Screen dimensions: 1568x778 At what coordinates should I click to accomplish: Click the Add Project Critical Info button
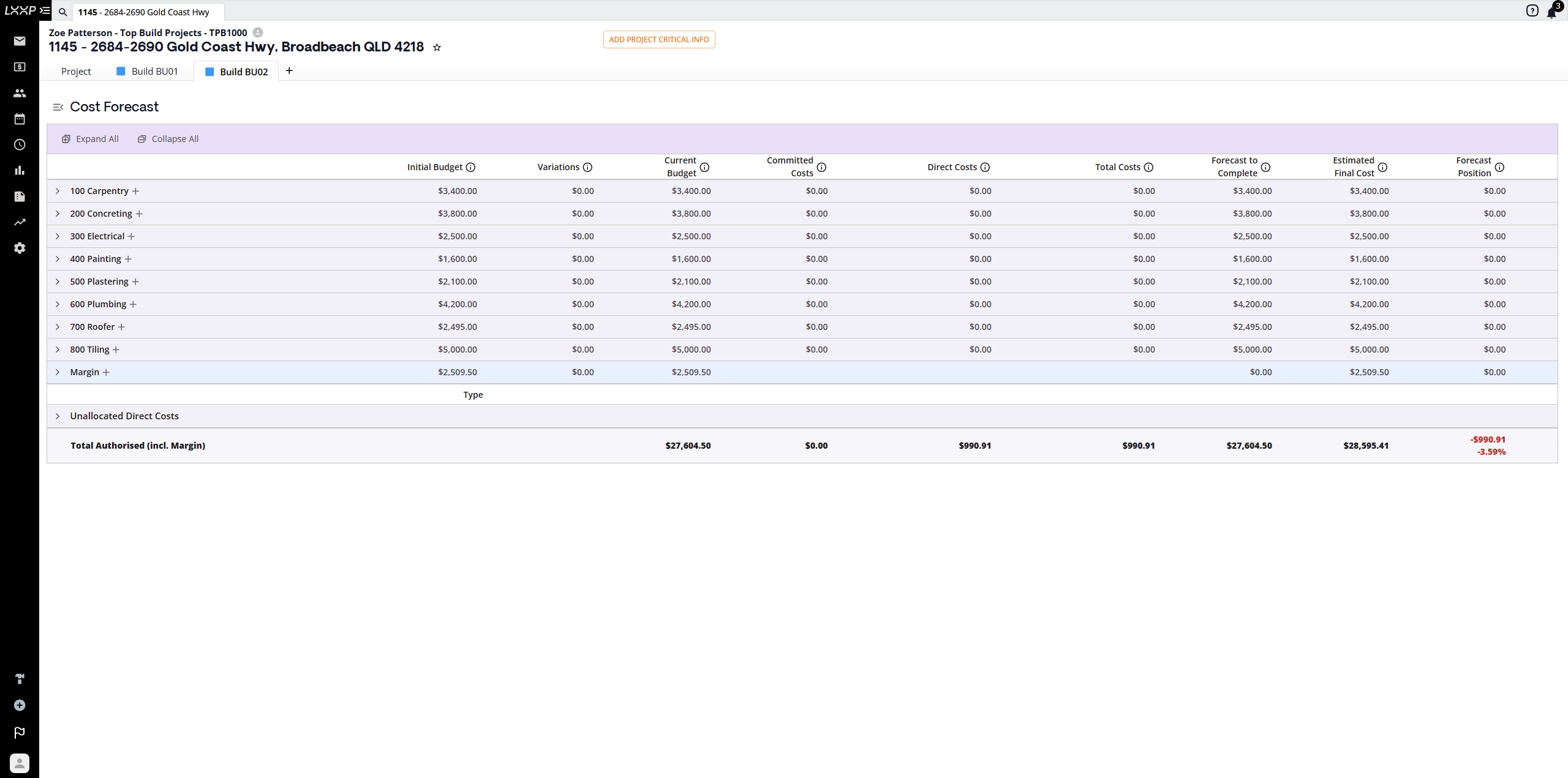click(x=658, y=39)
